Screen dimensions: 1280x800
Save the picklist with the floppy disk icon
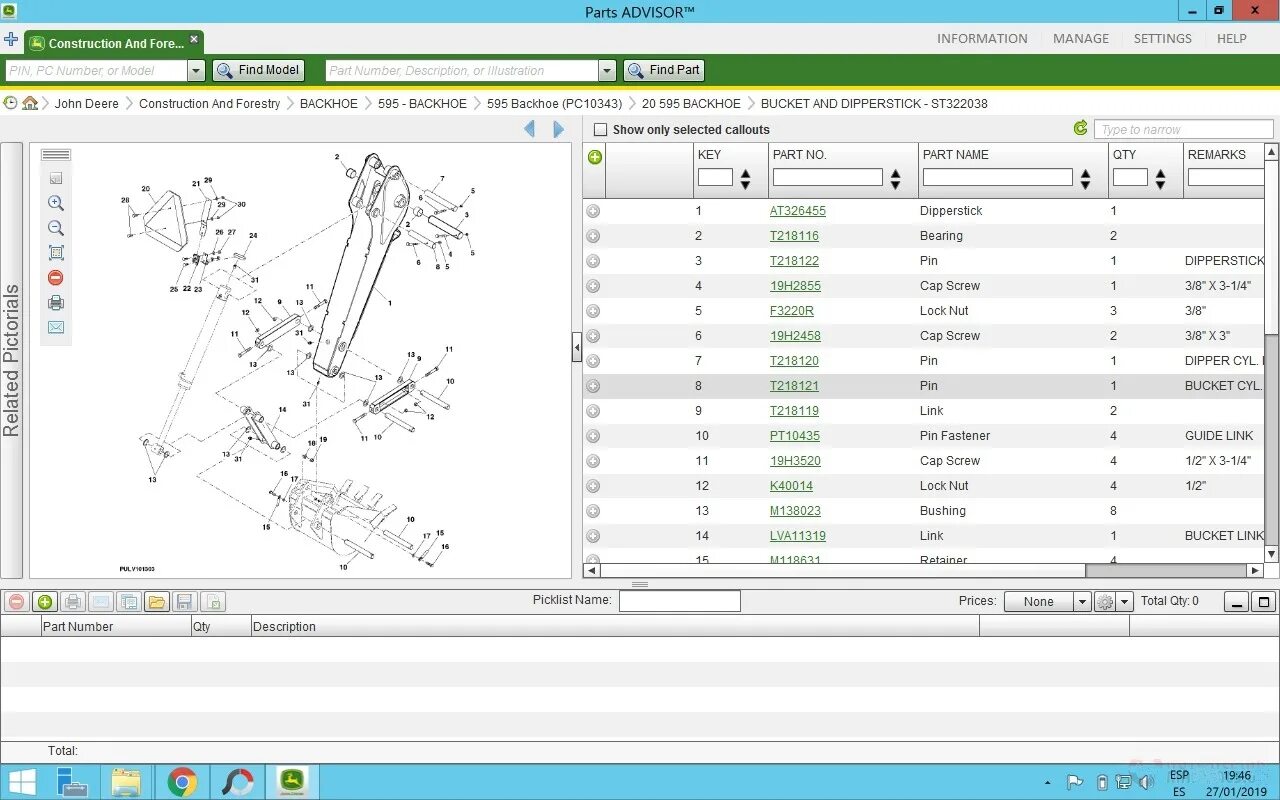click(184, 602)
